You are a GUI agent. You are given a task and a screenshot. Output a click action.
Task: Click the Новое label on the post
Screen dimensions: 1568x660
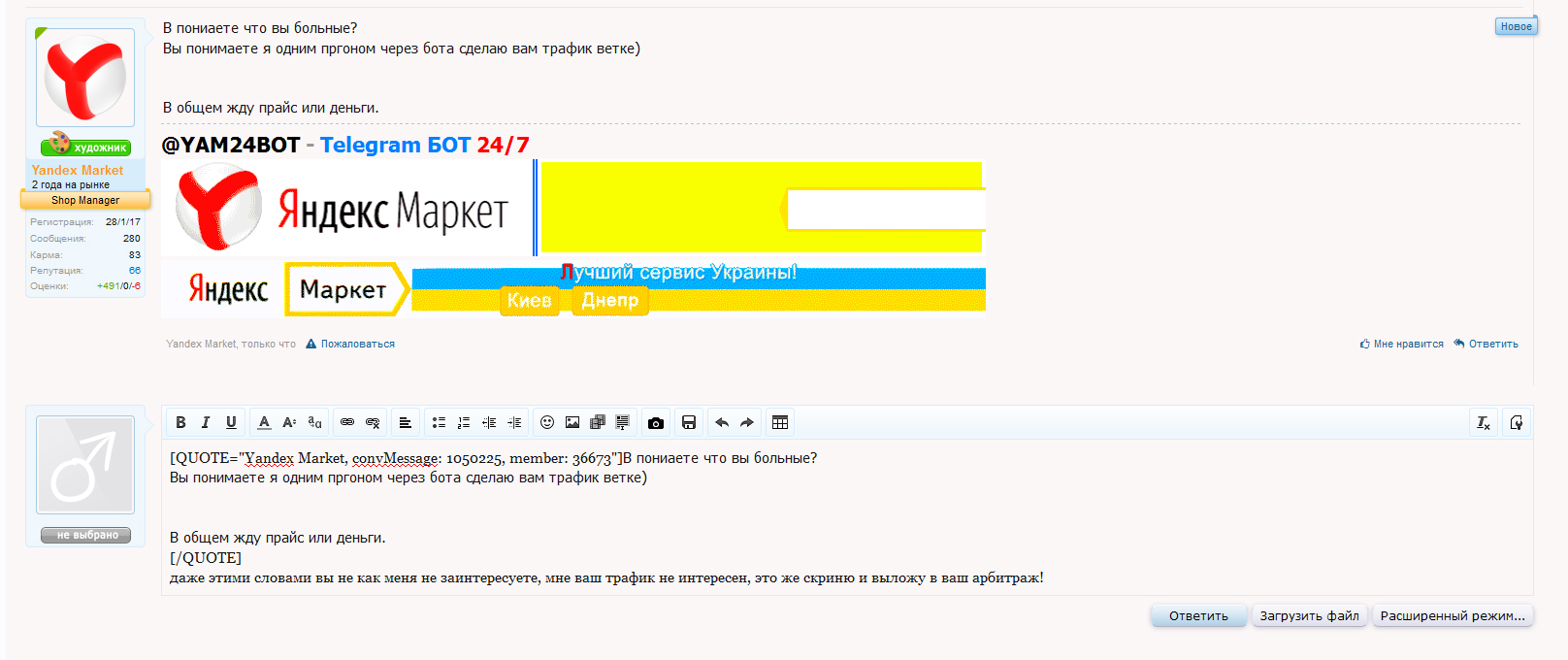[x=1517, y=26]
